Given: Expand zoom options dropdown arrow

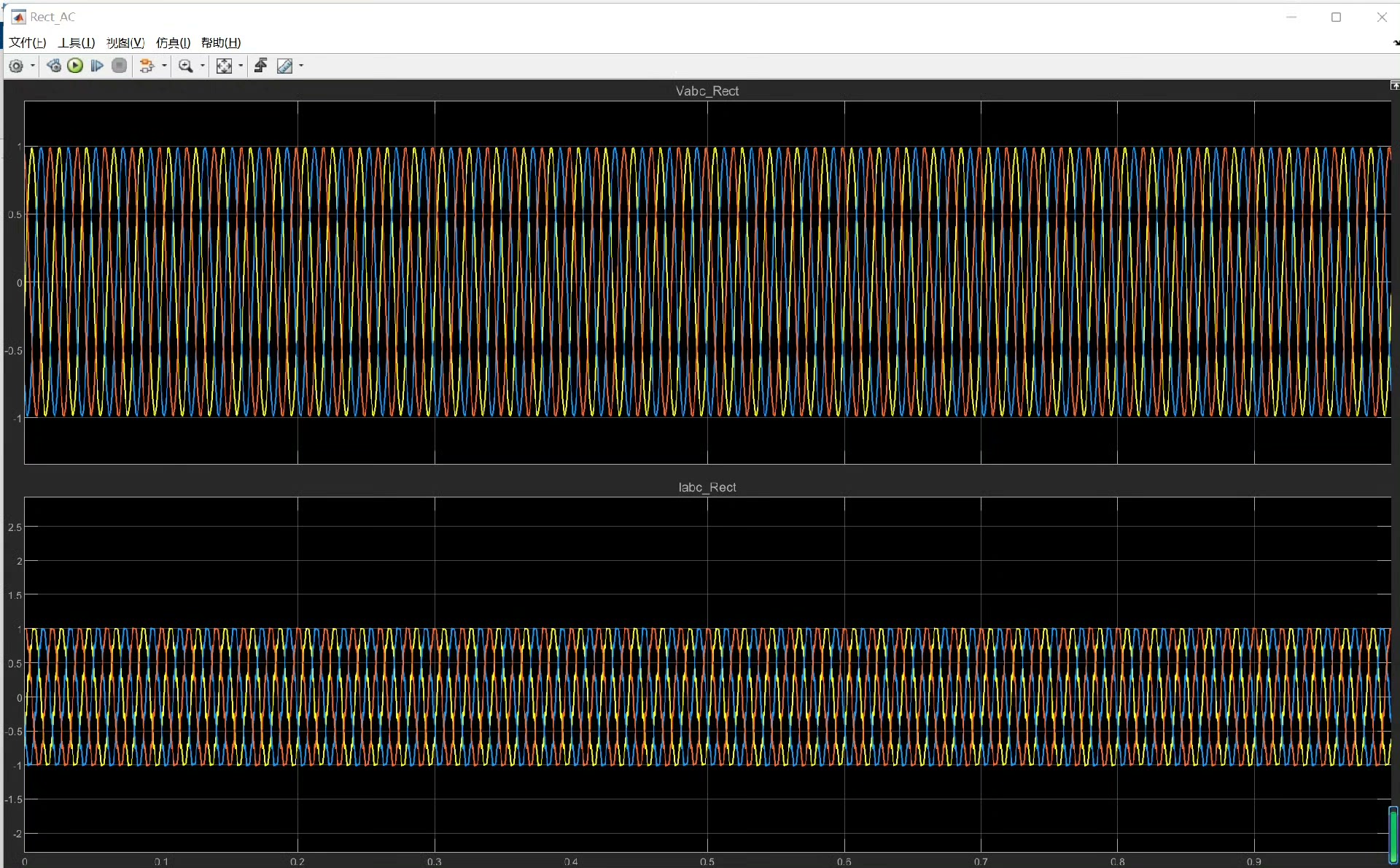Looking at the screenshot, I should click(203, 66).
